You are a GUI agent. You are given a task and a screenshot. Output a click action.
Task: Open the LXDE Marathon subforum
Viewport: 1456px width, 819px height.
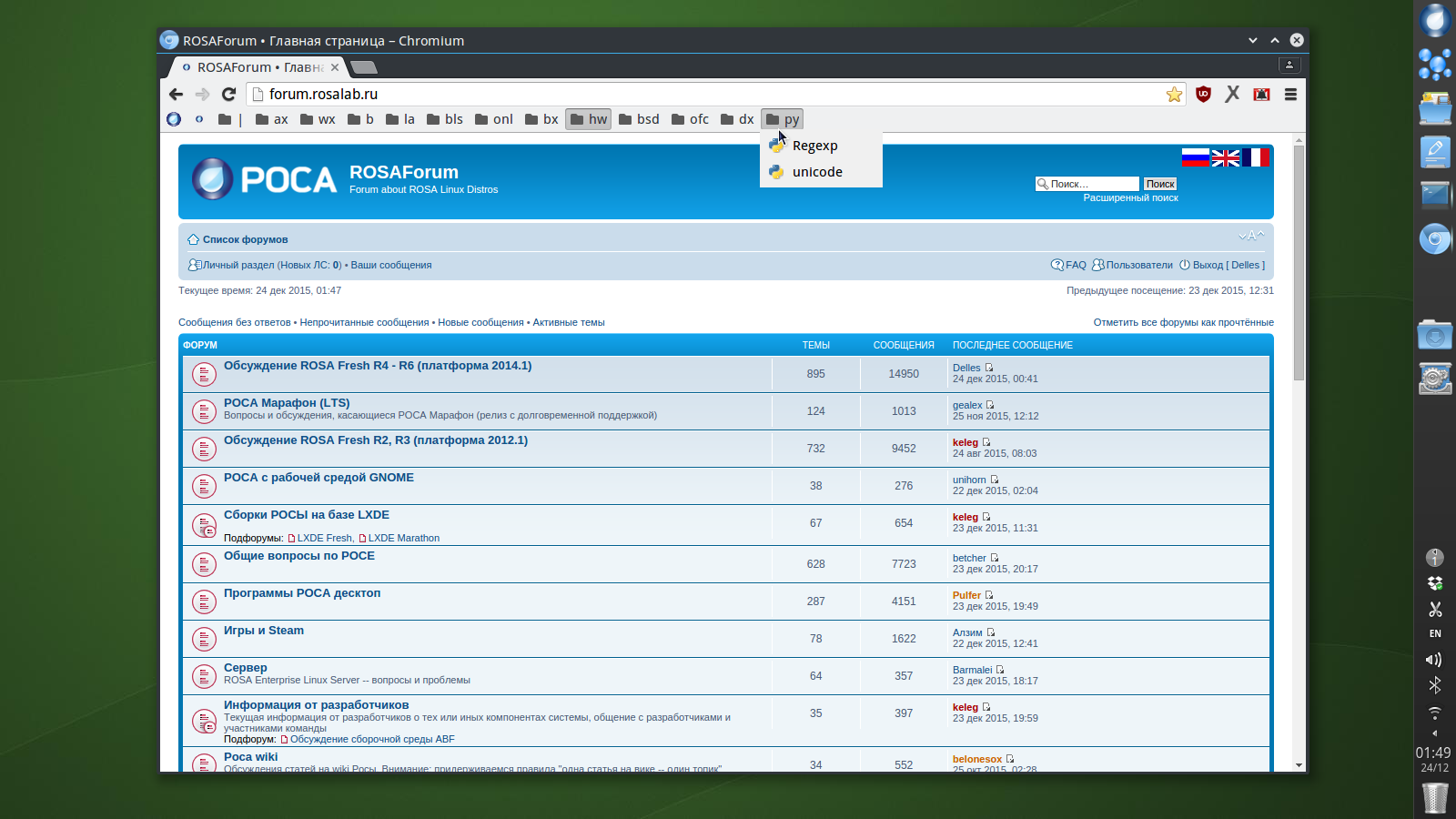[404, 538]
